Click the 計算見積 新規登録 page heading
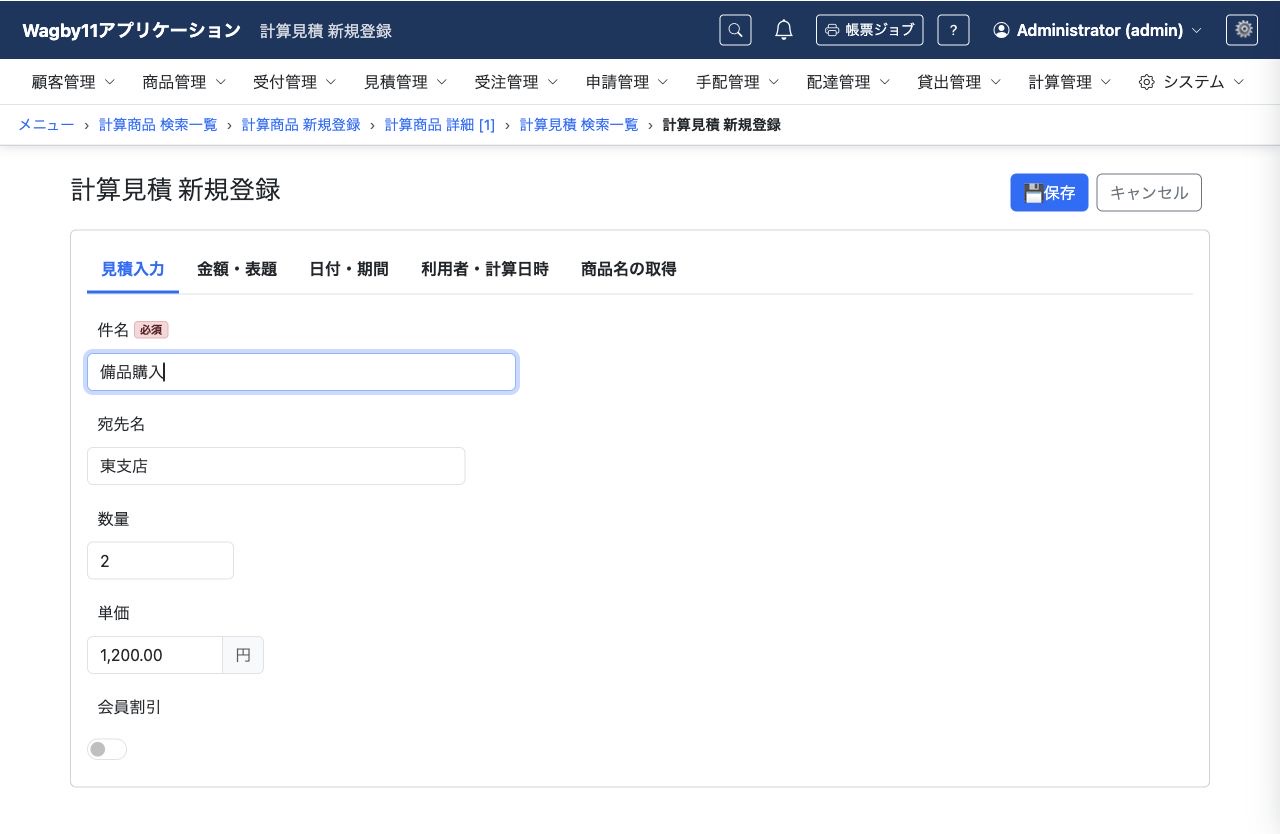Viewport: 1280px width, 834px height. pyautogui.click(x=176, y=190)
